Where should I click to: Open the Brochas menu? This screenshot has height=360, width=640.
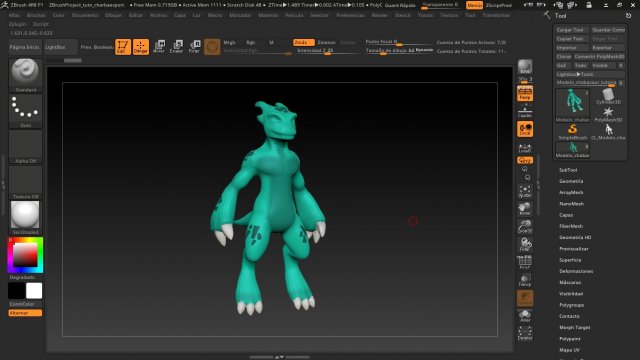36,15
